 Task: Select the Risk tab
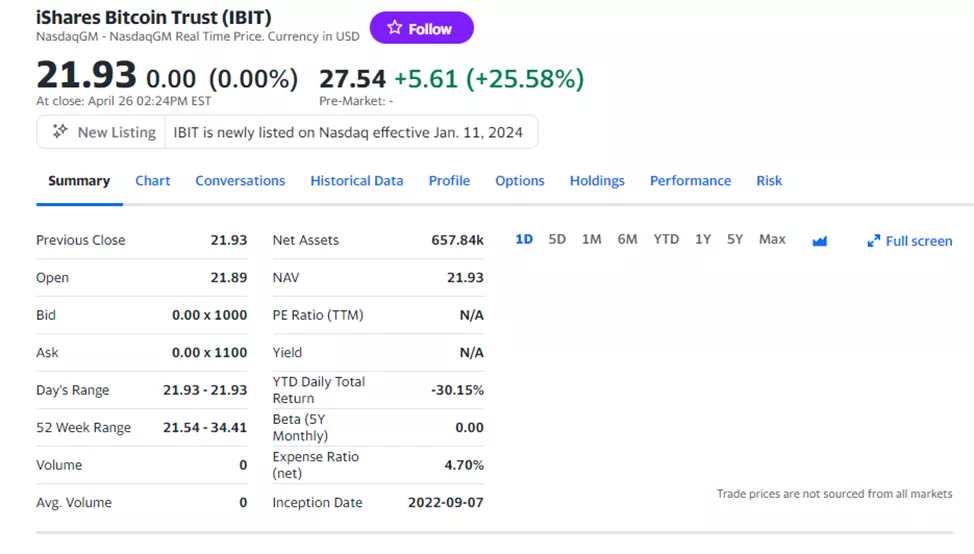(769, 181)
